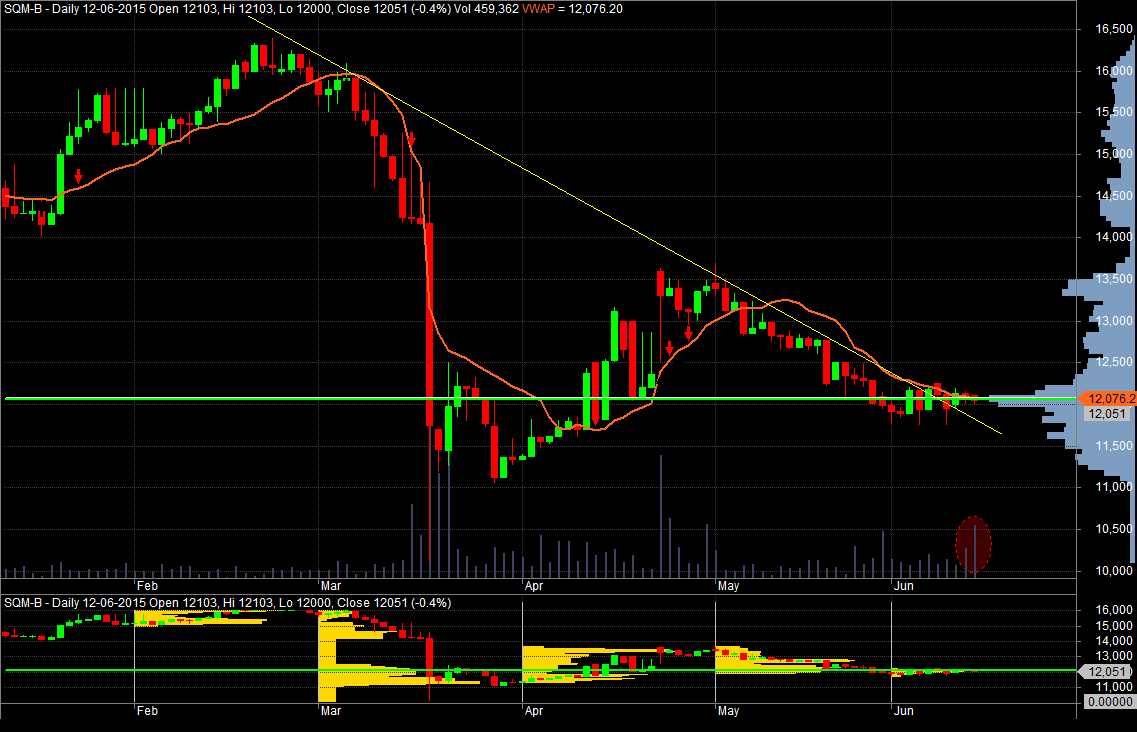Click the Jun label on the lower pane time axis
The image size is (1137, 732).
(904, 710)
